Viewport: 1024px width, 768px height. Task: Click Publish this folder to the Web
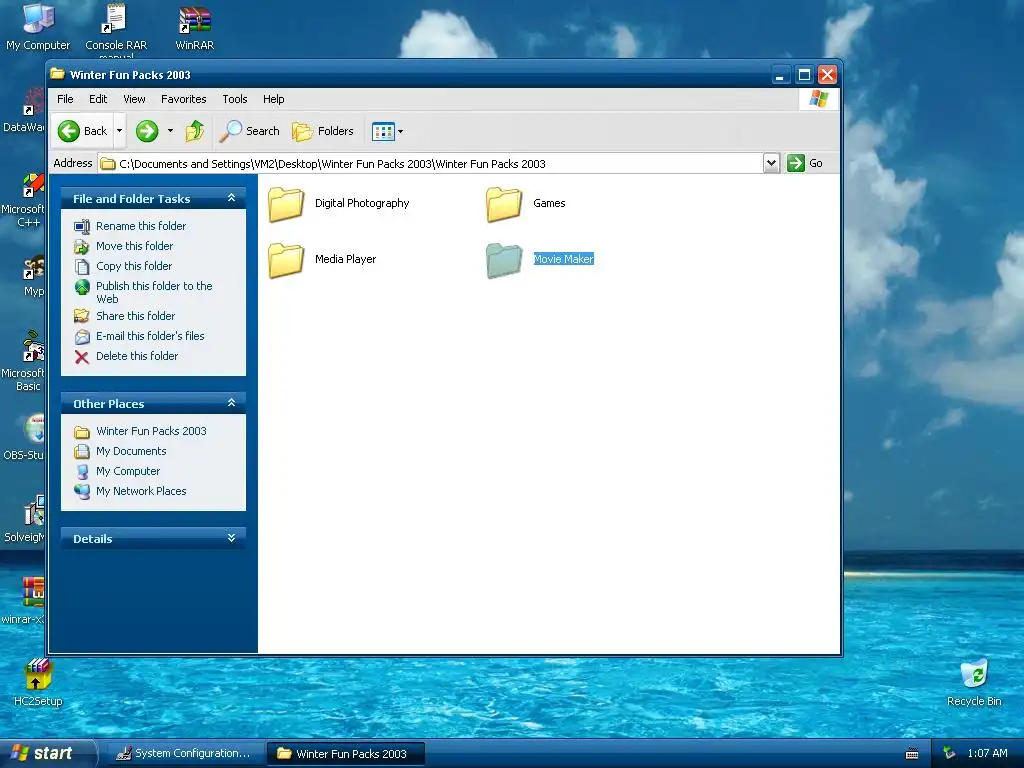154,292
